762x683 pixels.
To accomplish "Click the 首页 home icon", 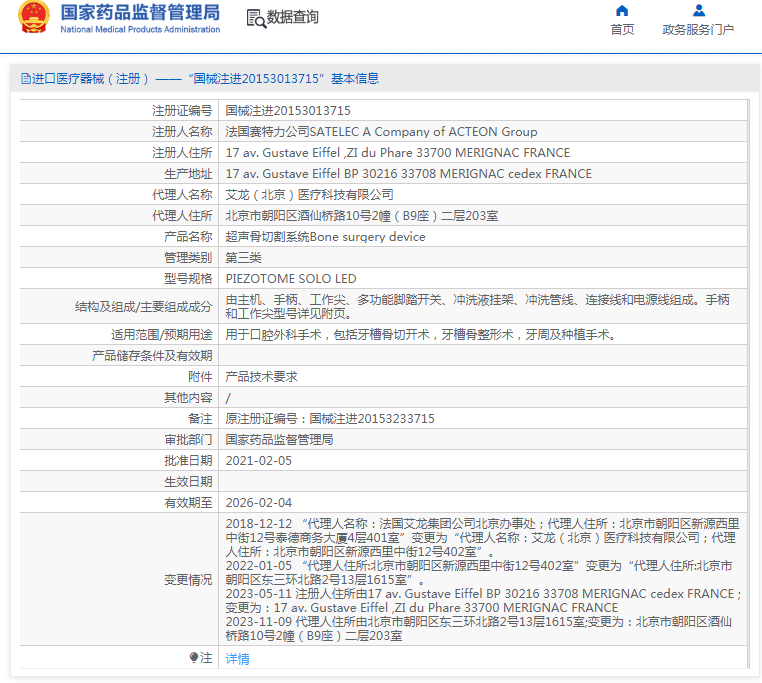I will click(622, 11).
